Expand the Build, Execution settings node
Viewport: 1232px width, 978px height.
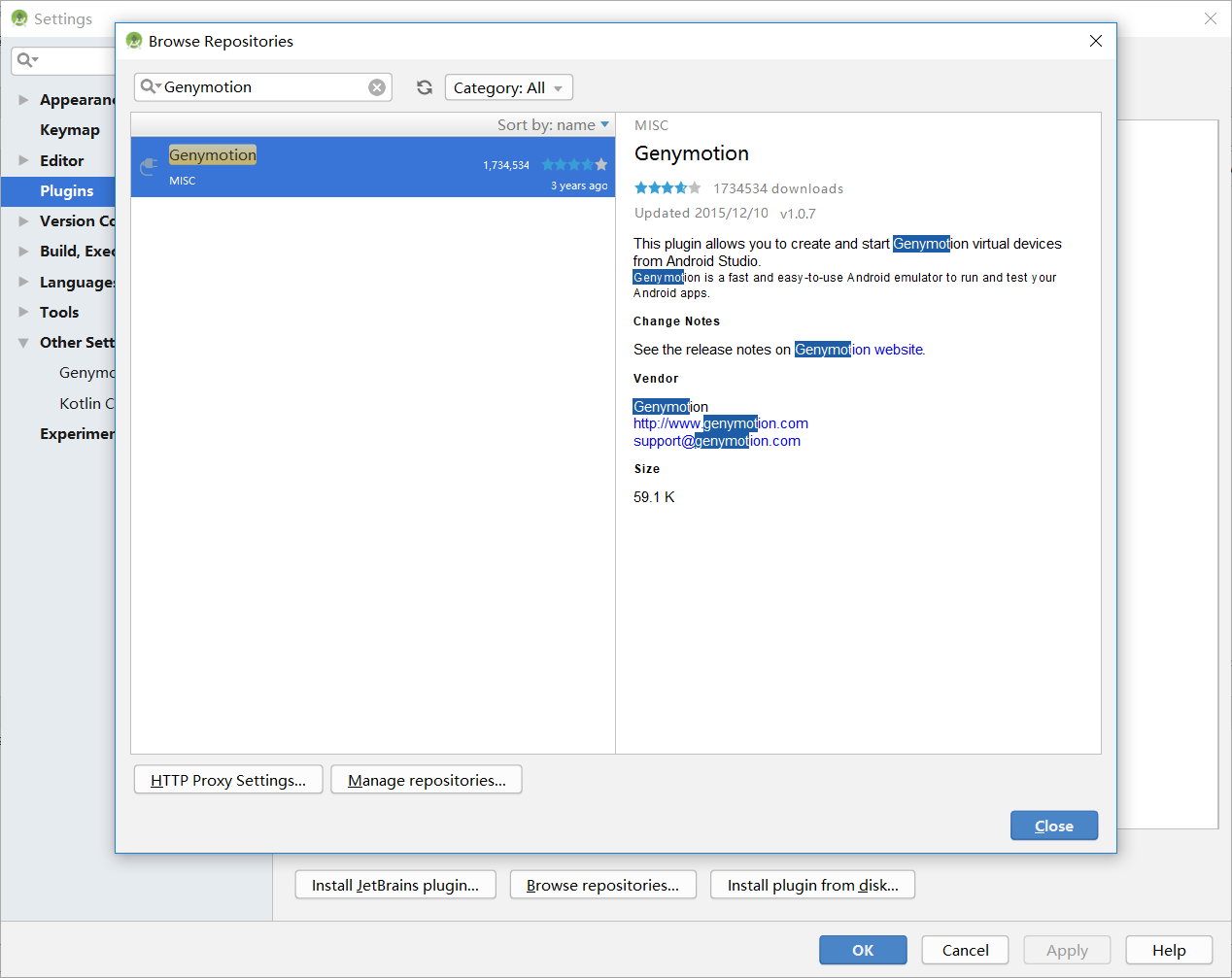[x=23, y=252]
